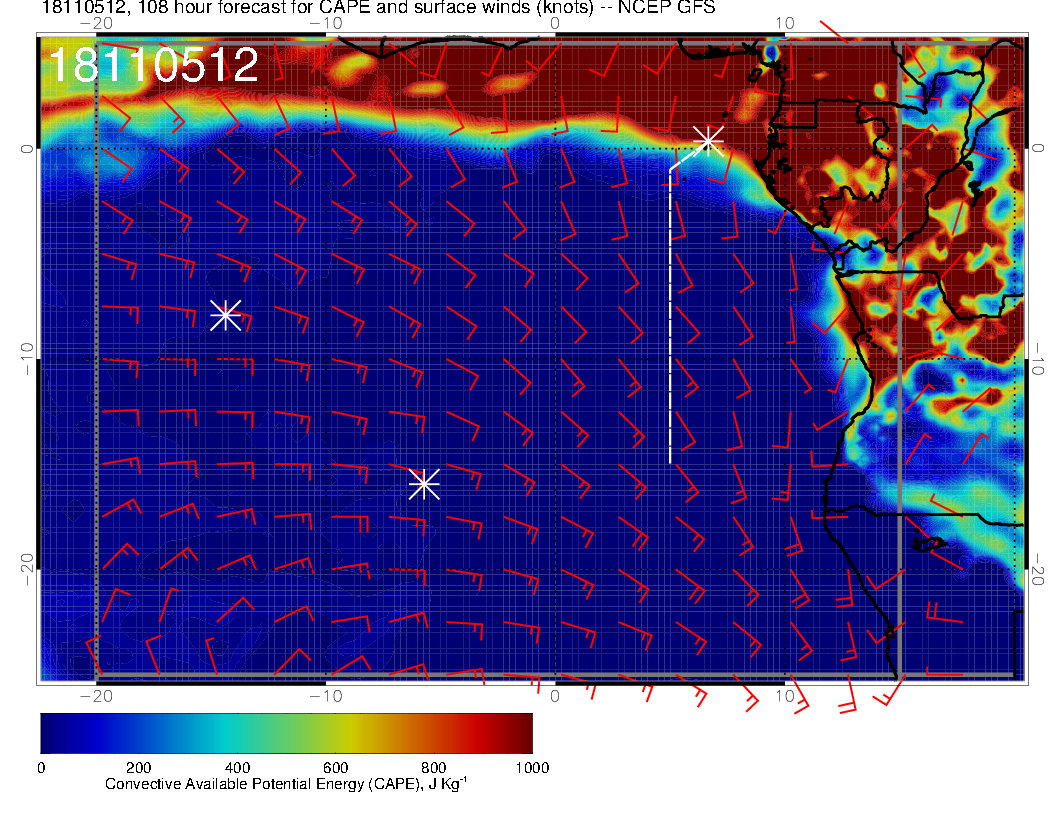
Task: Click the white asterisk marker nearest the equator
Action: (x=708, y=140)
